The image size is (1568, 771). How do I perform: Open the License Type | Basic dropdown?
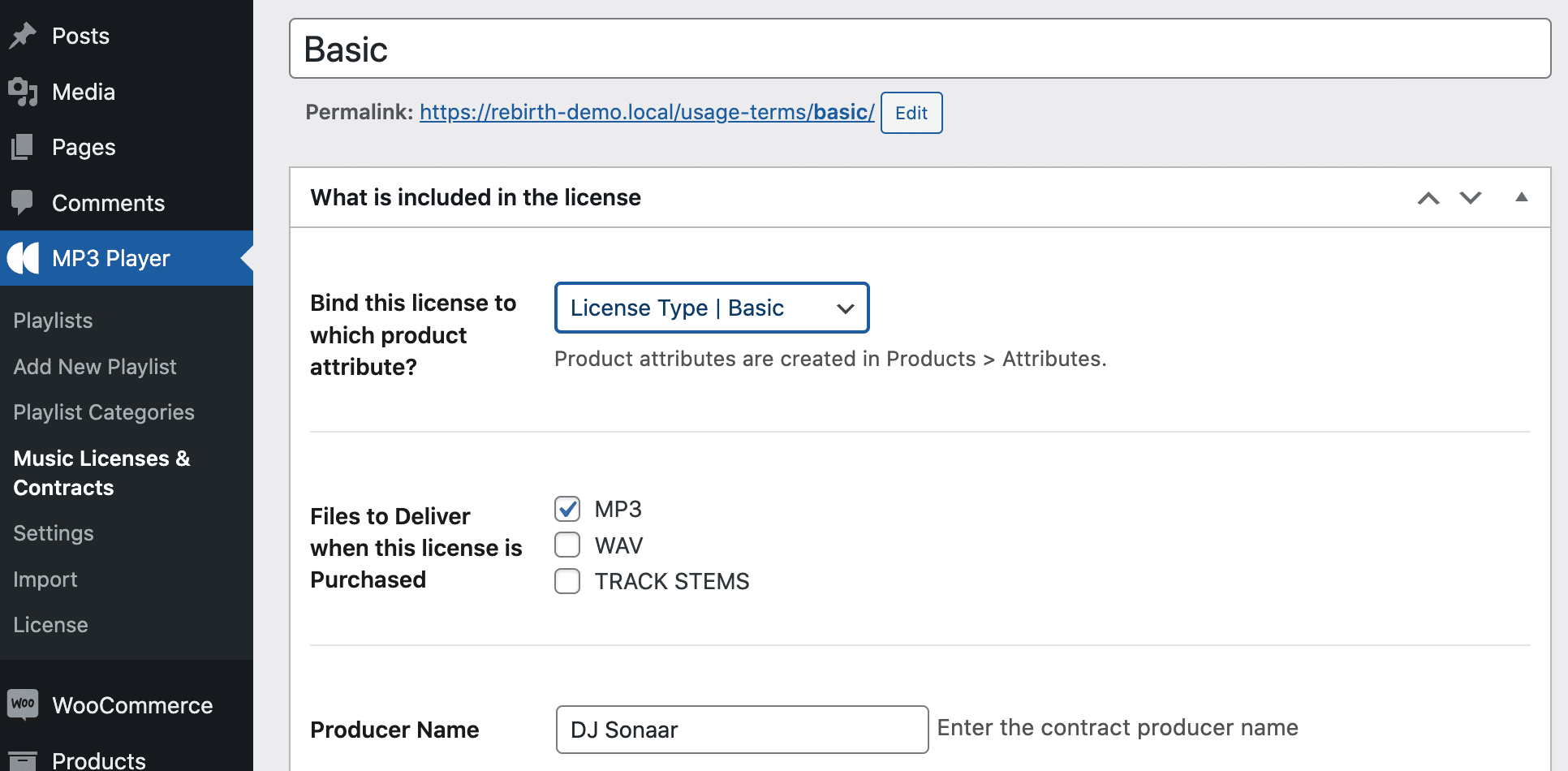tap(712, 308)
